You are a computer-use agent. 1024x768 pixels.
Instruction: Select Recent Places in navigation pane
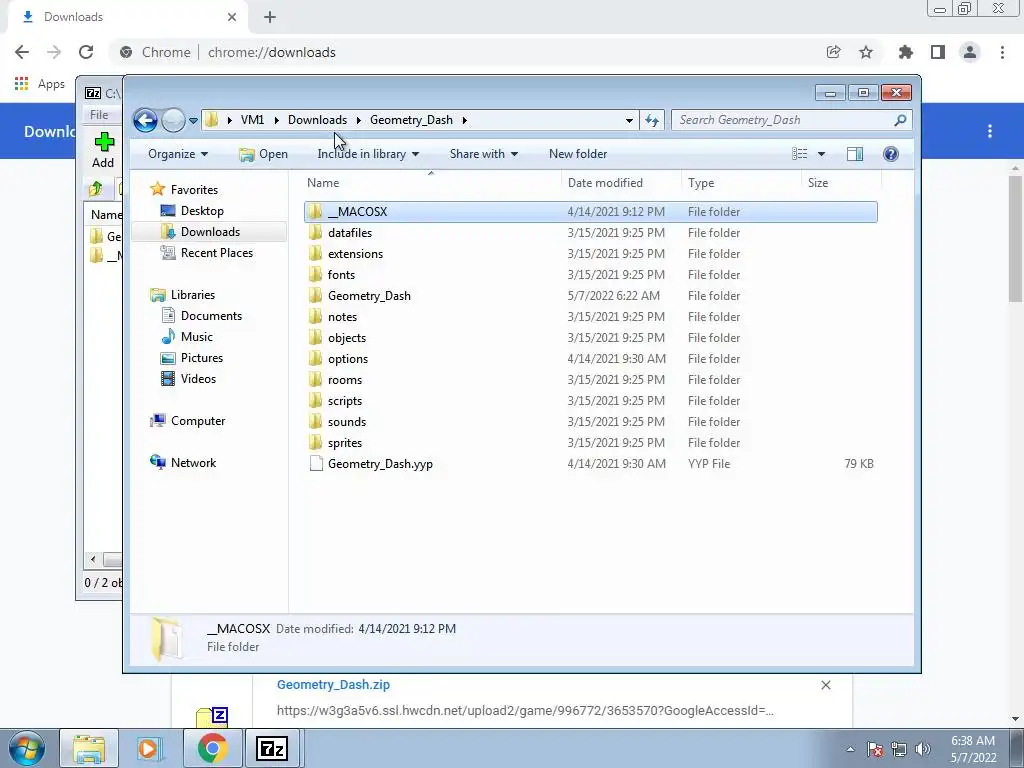[217, 253]
